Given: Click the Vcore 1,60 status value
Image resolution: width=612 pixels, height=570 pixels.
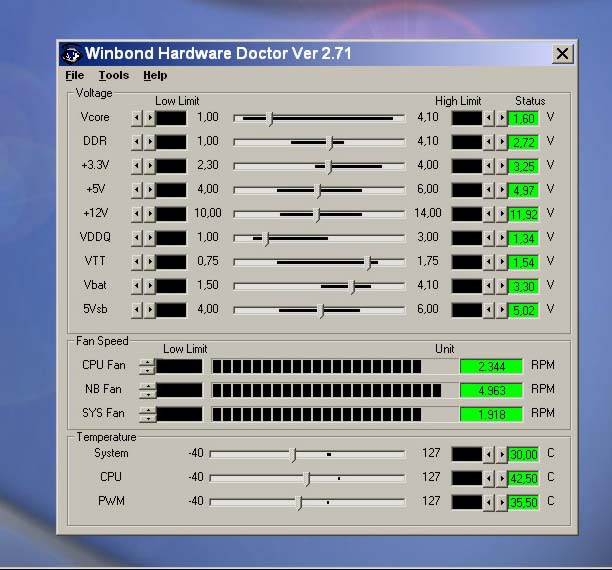Looking at the screenshot, I should 523,118.
